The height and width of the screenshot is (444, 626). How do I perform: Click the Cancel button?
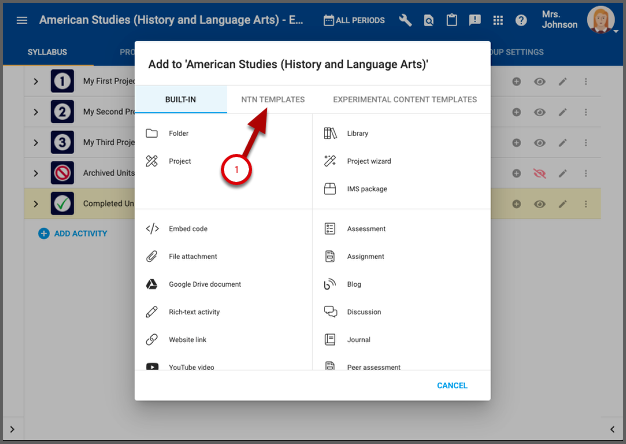[452, 385]
